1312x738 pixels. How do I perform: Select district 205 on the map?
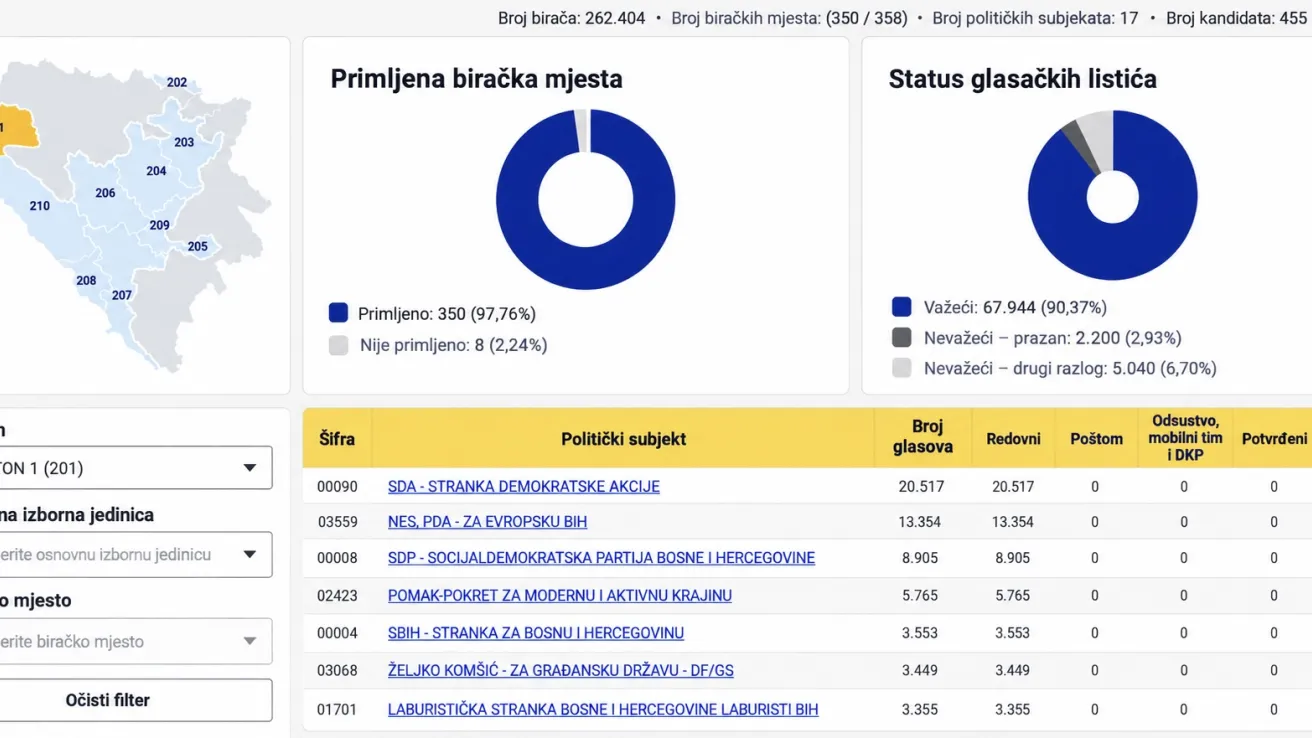197,247
